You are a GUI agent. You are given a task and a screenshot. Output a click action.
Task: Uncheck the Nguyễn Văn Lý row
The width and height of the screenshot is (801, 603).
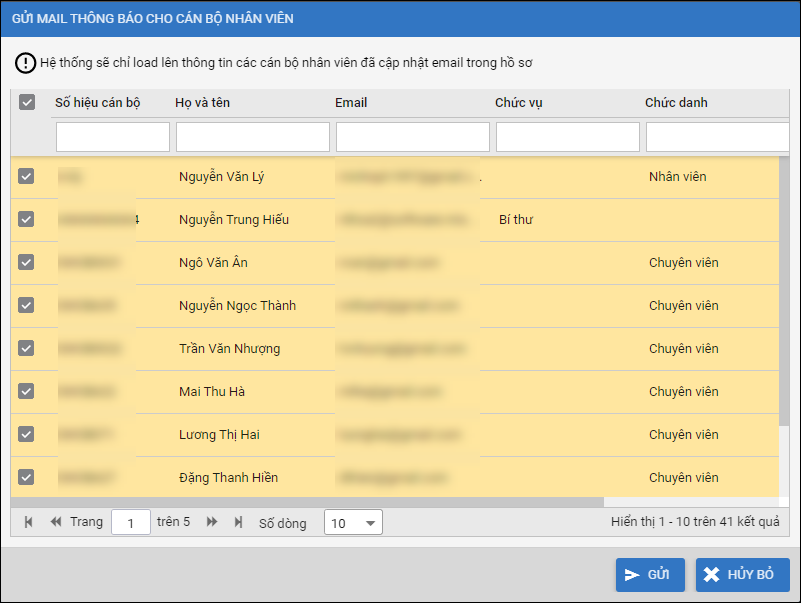coord(27,177)
